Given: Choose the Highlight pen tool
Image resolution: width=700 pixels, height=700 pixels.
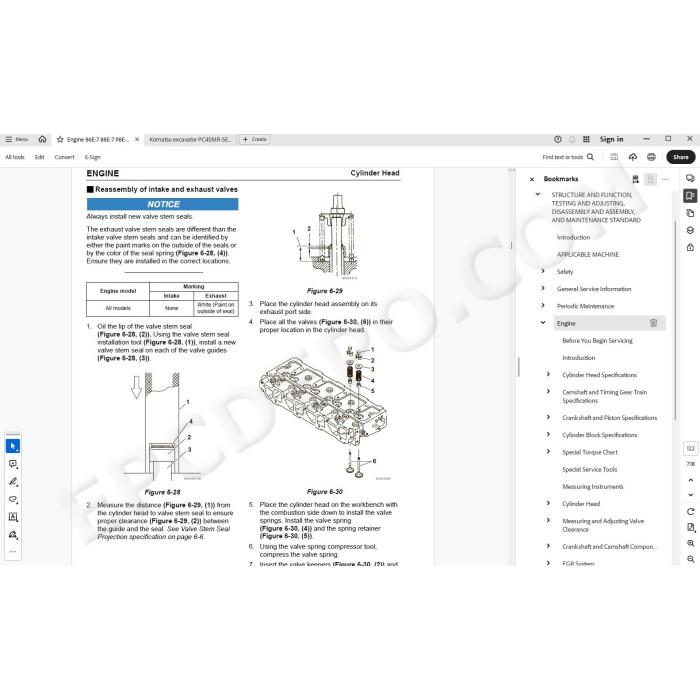Looking at the screenshot, I should [13, 481].
